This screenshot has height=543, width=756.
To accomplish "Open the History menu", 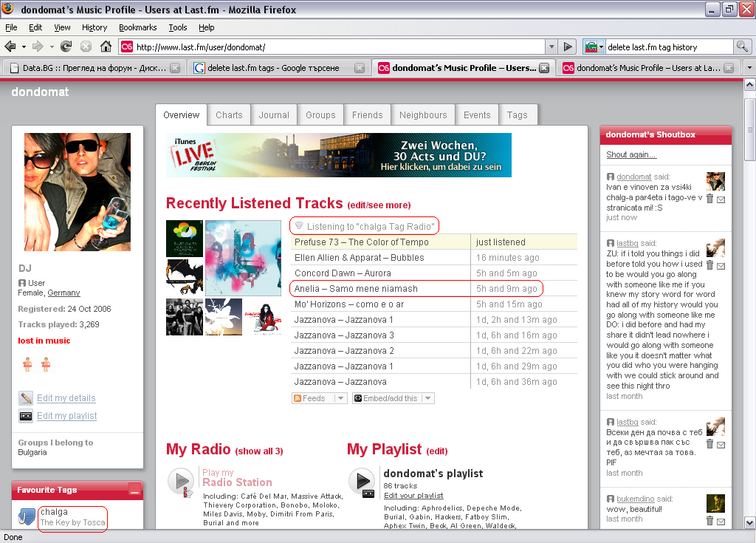I will (94, 27).
